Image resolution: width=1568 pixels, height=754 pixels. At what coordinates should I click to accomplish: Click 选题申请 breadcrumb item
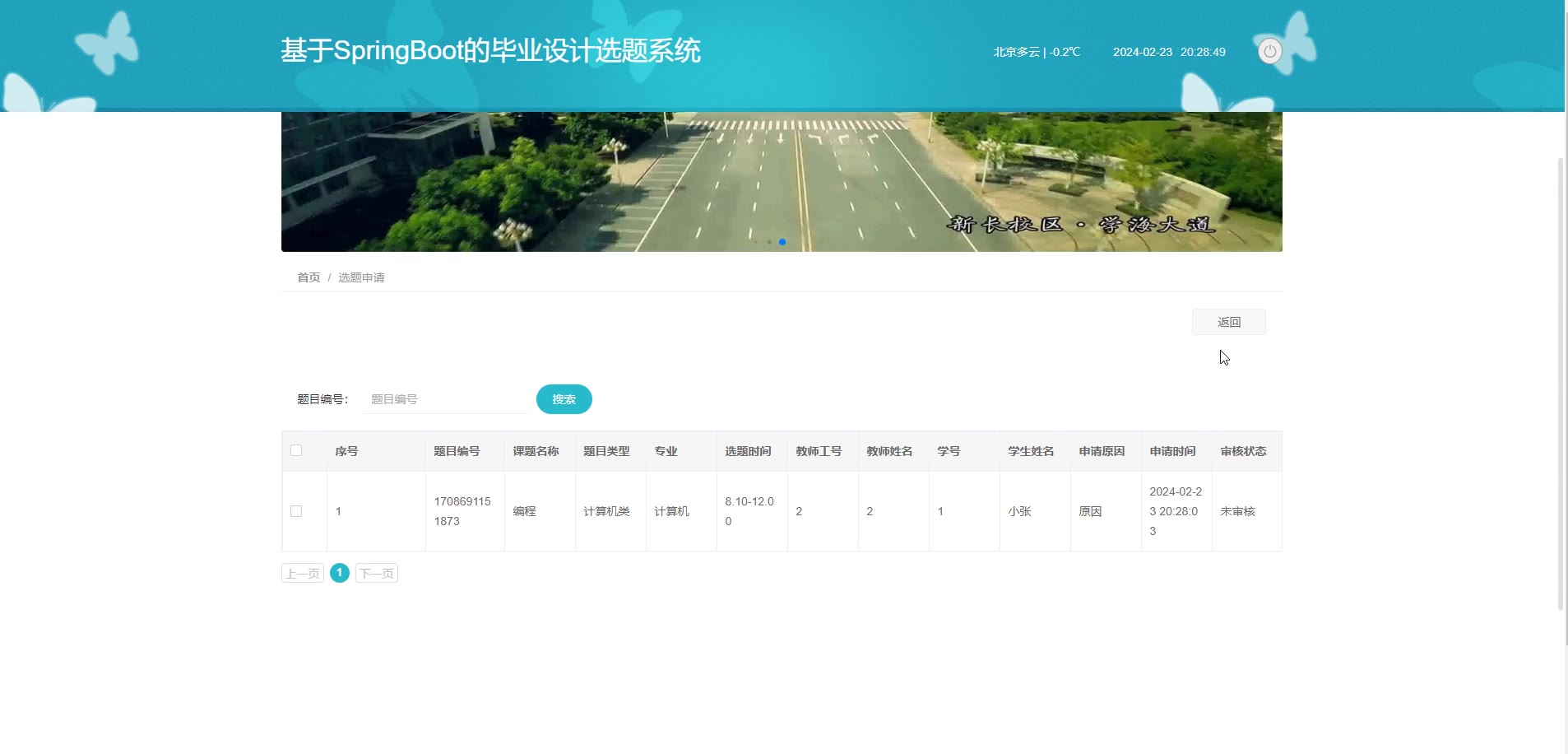(x=361, y=277)
